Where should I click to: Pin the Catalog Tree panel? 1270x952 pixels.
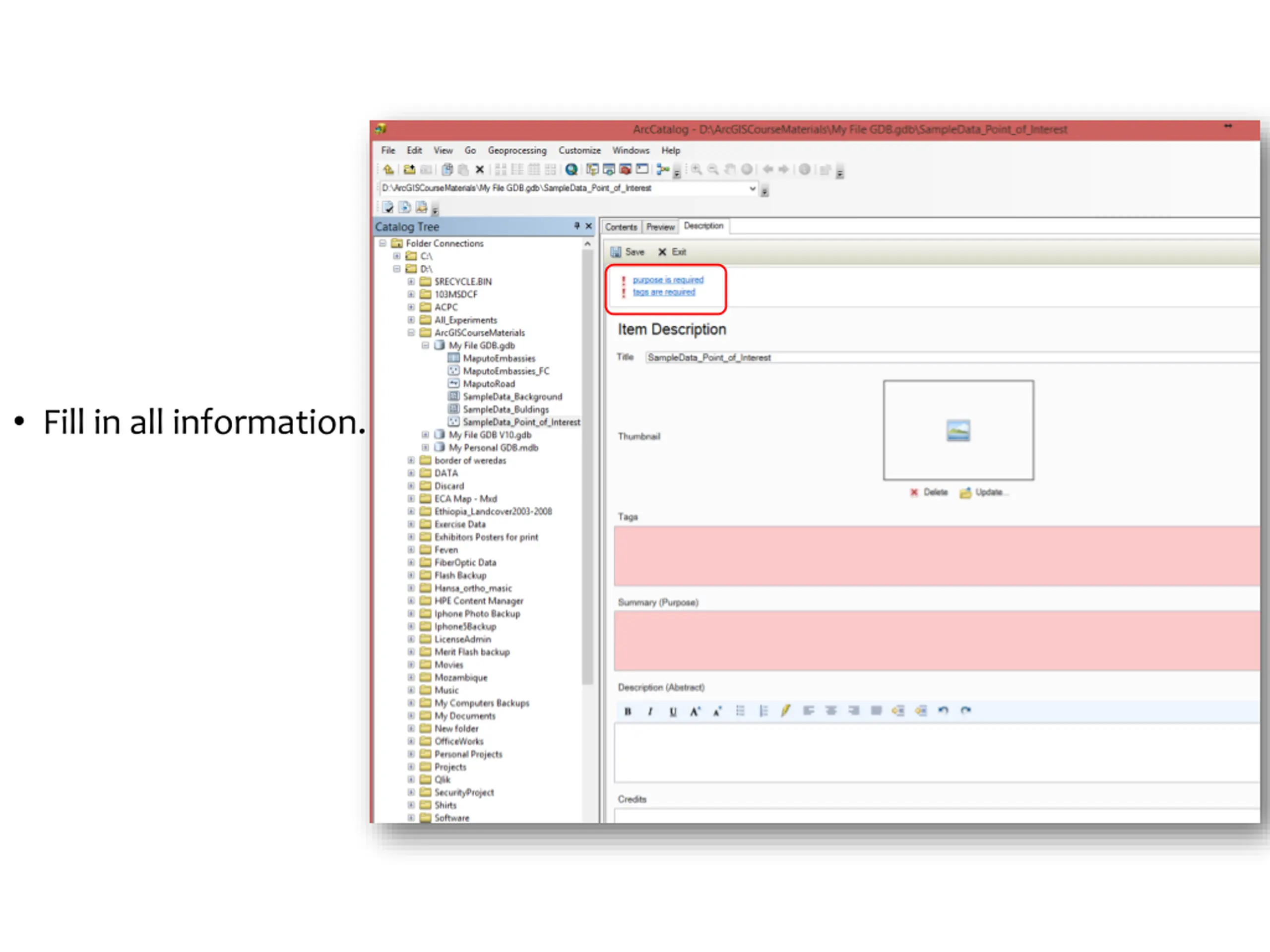click(577, 226)
